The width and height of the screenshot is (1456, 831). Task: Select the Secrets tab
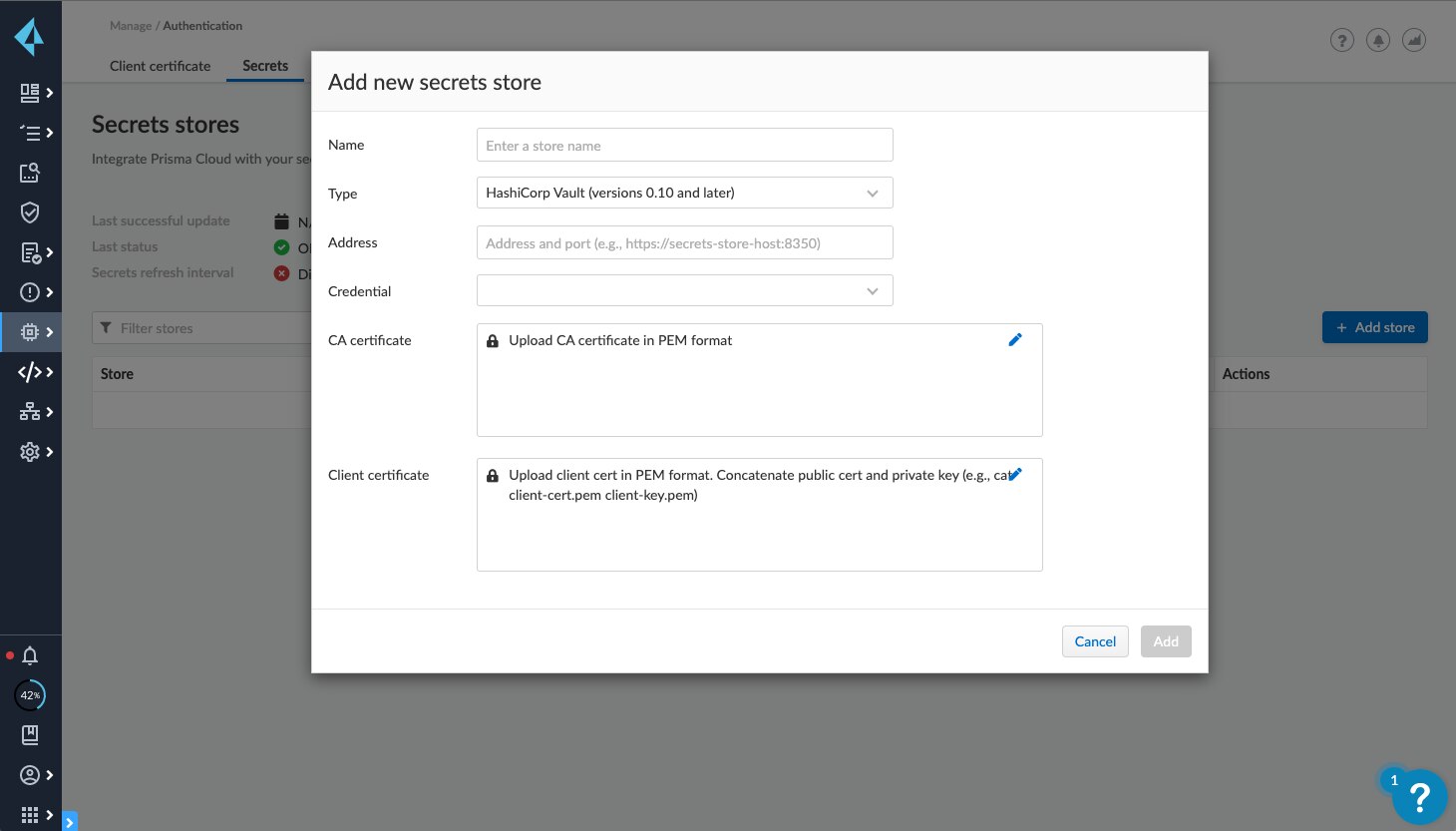tap(265, 66)
